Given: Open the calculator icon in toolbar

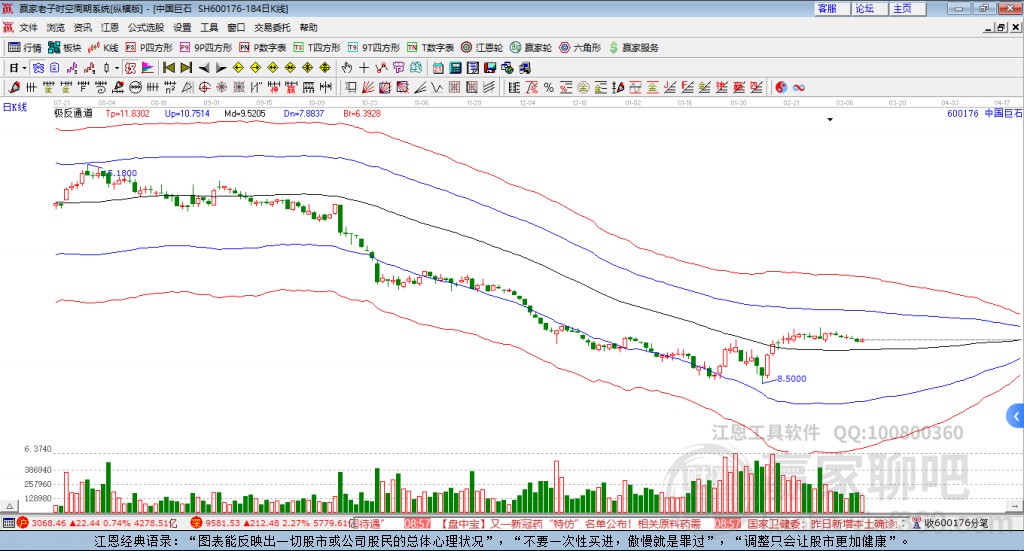Looking at the screenshot, I should pos(455,68).
